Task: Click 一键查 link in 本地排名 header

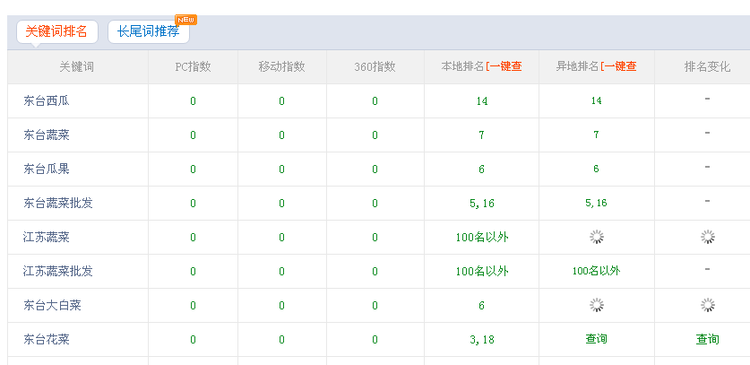Action: coord(505,66)
